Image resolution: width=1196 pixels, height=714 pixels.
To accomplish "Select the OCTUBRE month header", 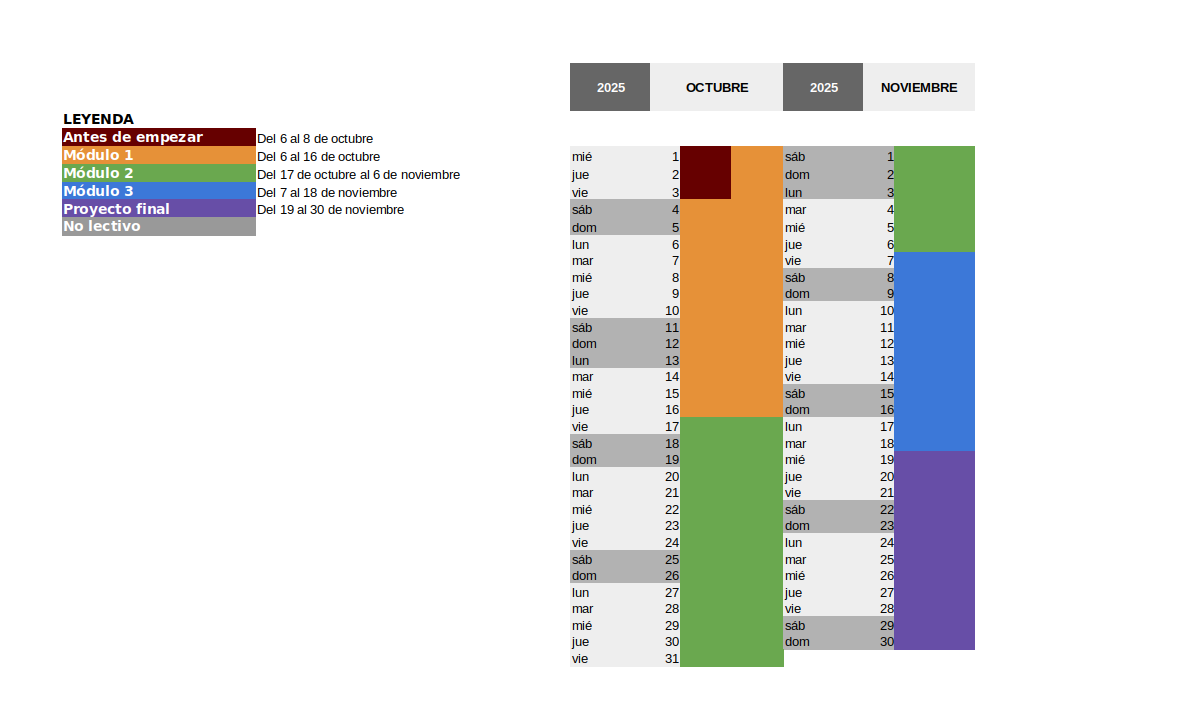I will (x=716, y=87).
